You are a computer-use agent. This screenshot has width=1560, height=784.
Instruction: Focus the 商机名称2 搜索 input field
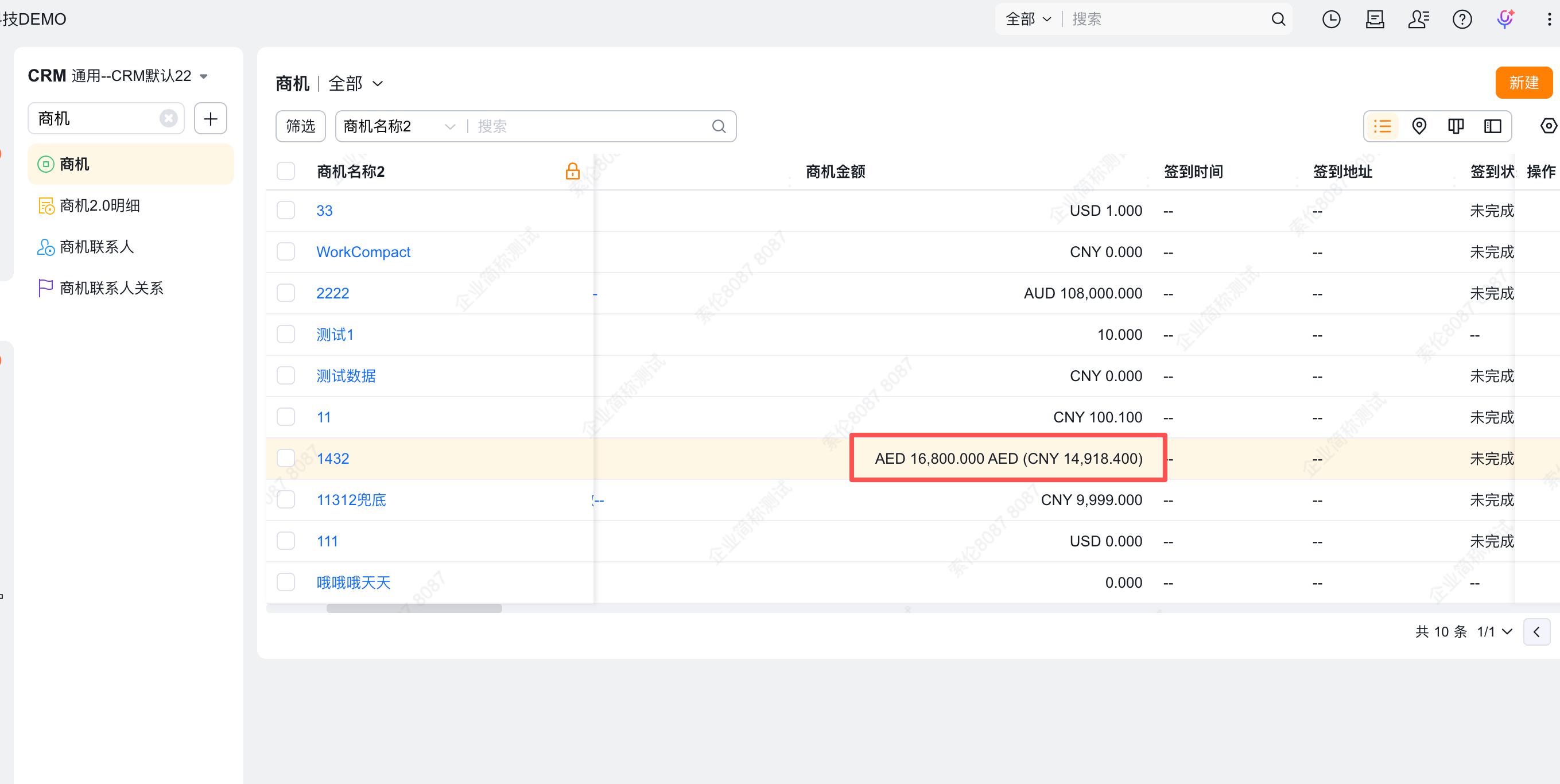click(x=591, y=126)
